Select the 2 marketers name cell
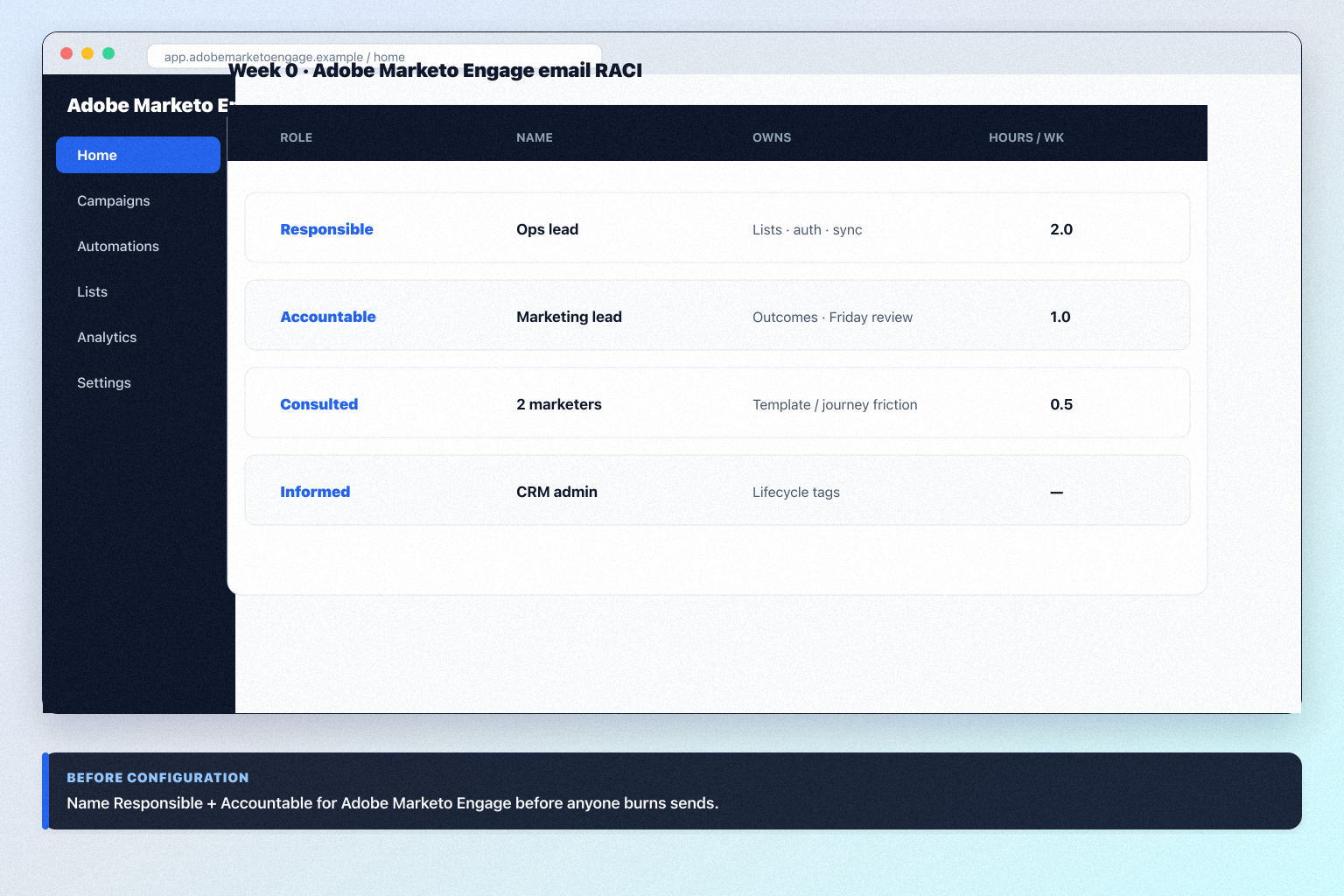1344x896 pixels. pyautogui.click(x=559, y=404)
